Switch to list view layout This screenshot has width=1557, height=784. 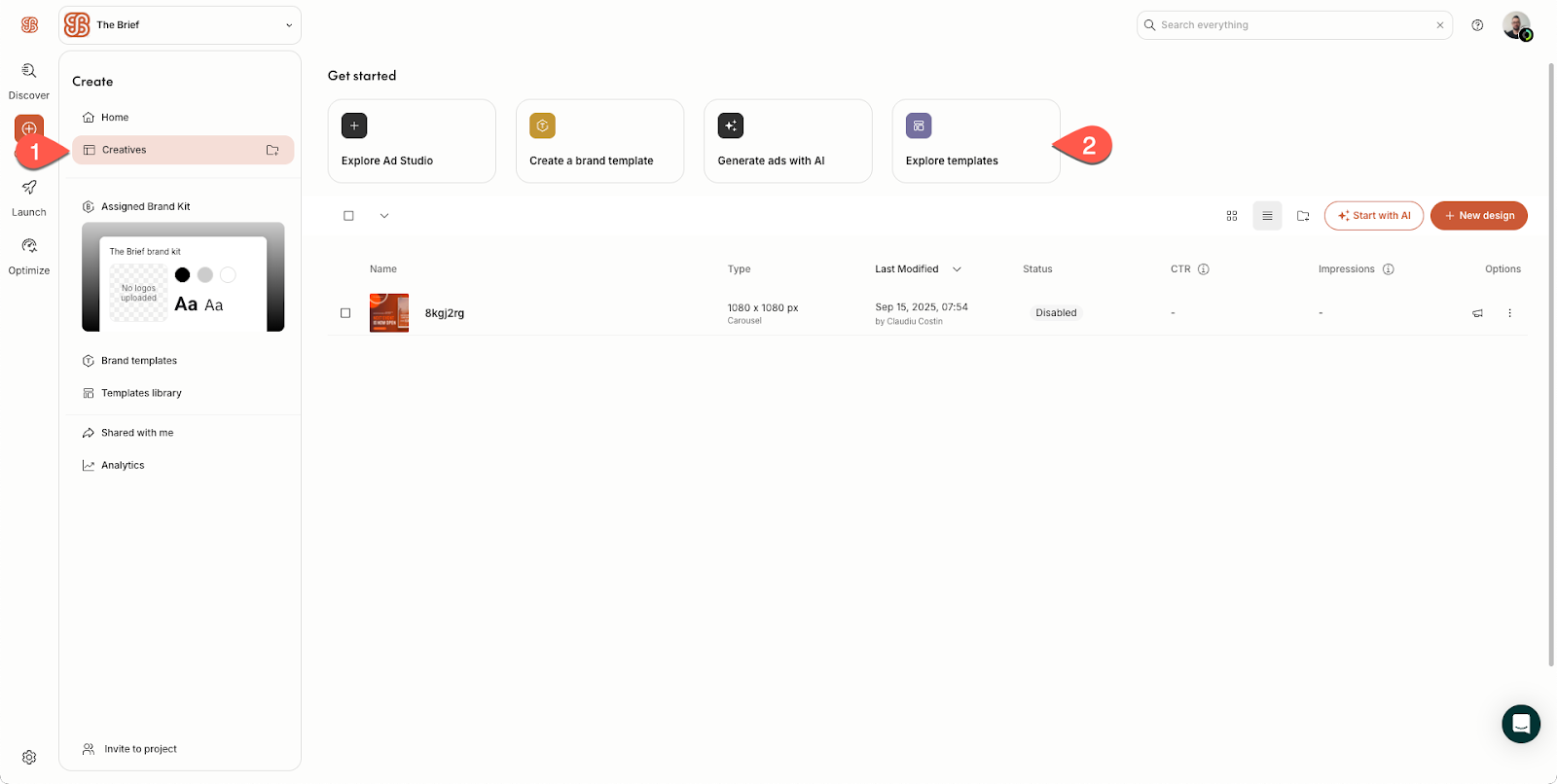(x=1267, y=216)
